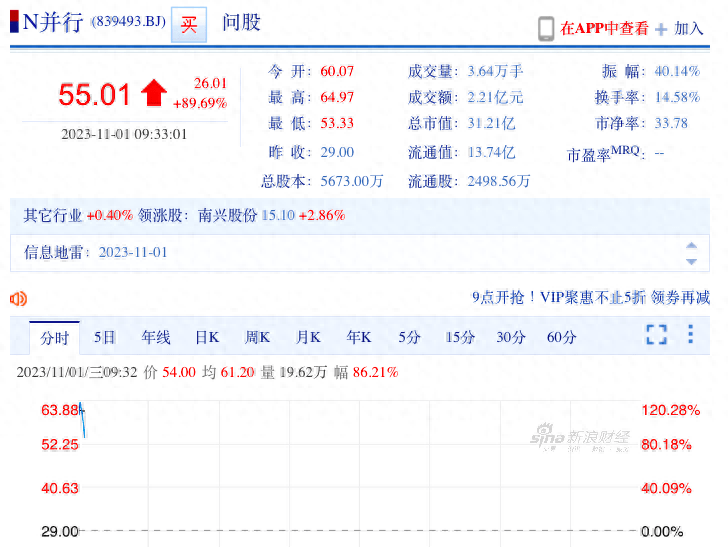
Task: Select the 60分 chart tab
Action: point(561,337)
